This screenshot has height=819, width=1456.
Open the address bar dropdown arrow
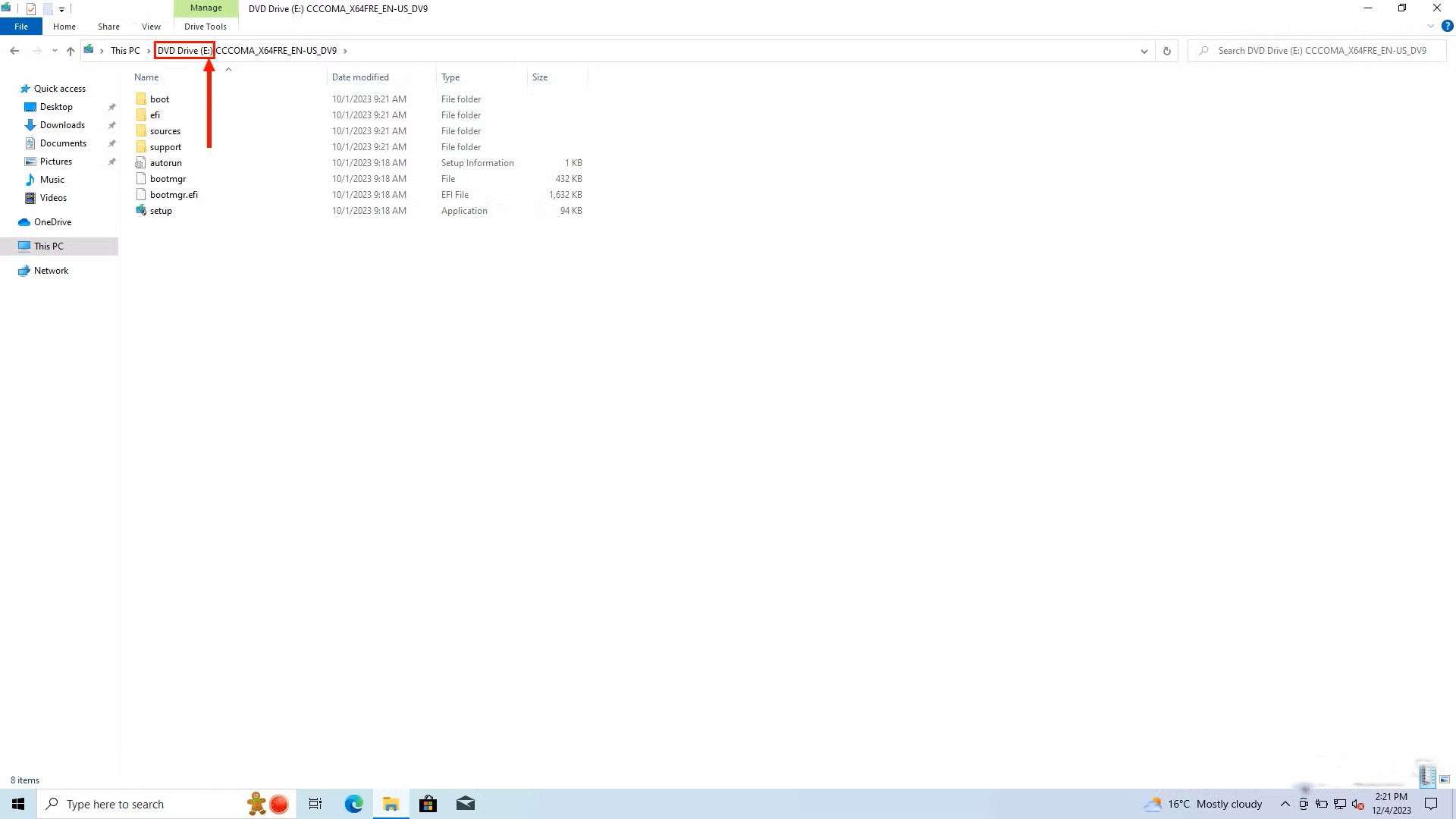coord(1144,51)
